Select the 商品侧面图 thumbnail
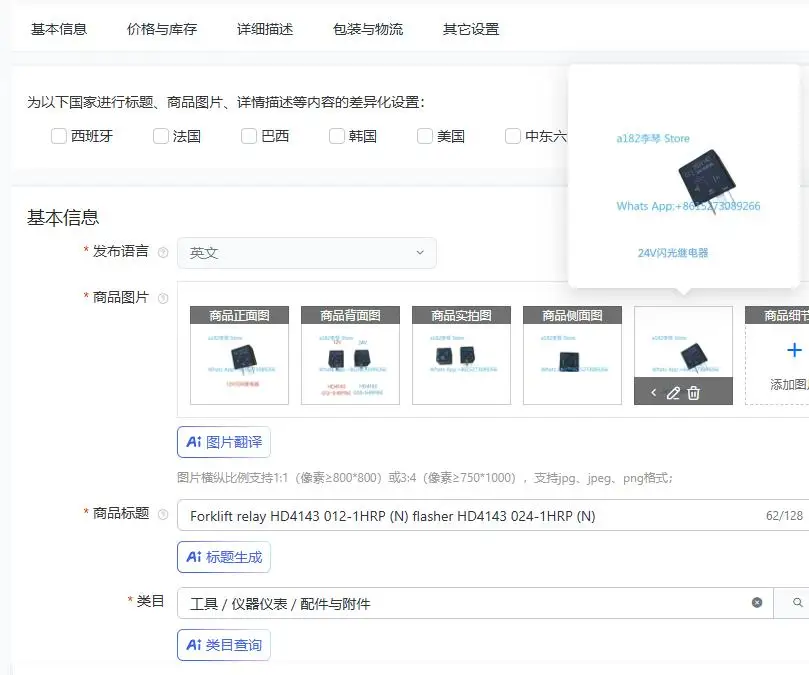 [x=572, y=356]
